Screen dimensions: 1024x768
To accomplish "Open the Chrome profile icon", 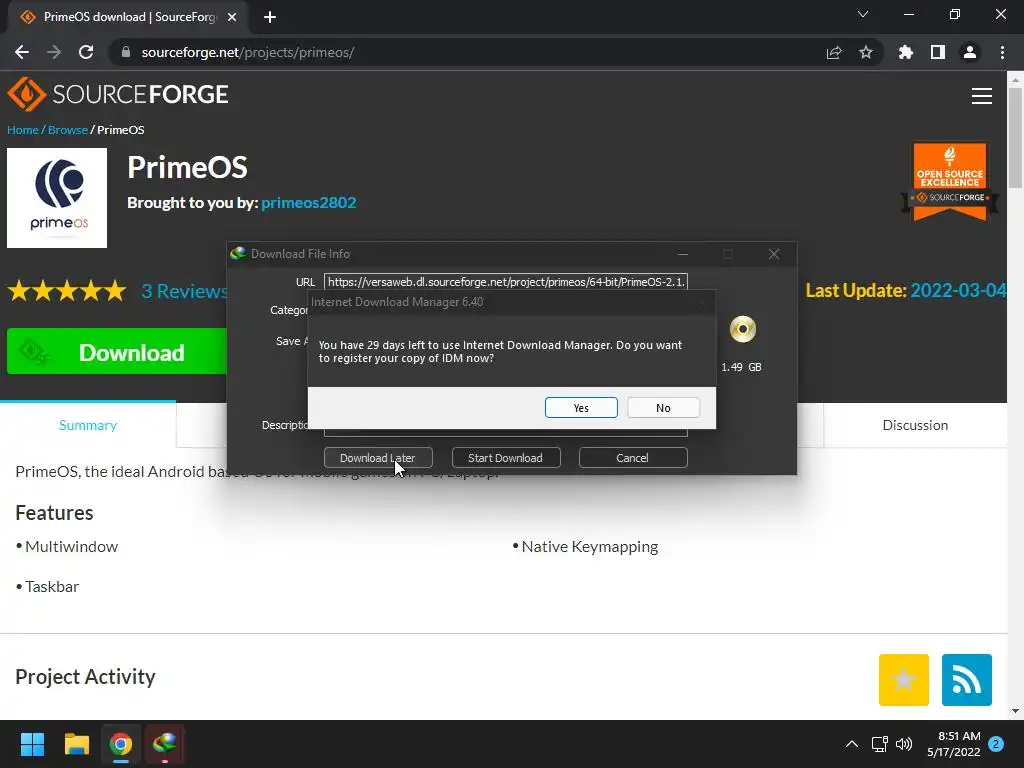I will 970,52.
